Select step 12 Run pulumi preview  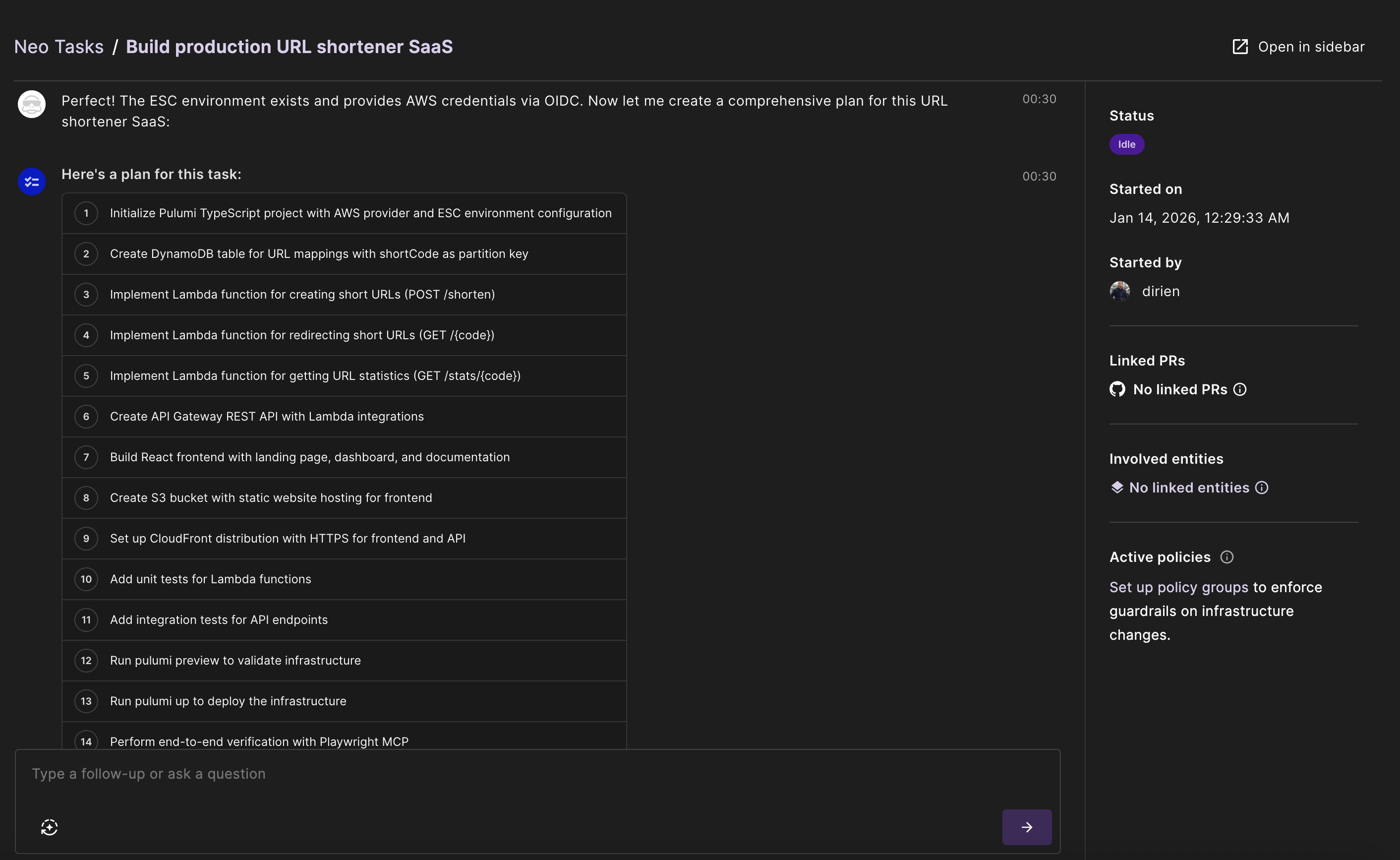tap(344, 660)
